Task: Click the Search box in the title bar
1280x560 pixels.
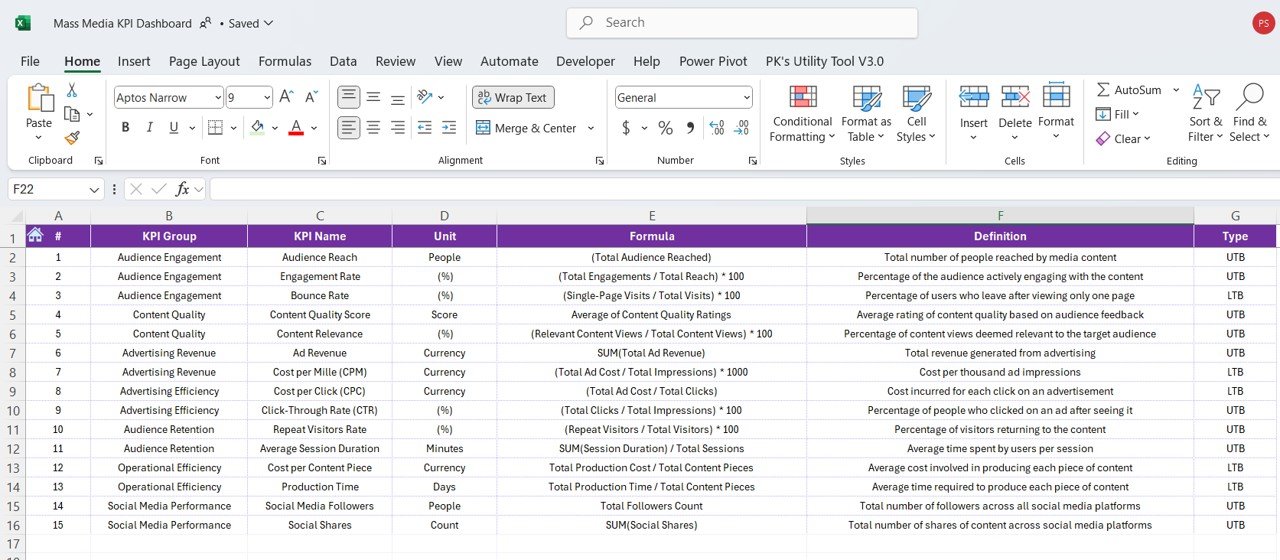Action: [x=742, y=22]
